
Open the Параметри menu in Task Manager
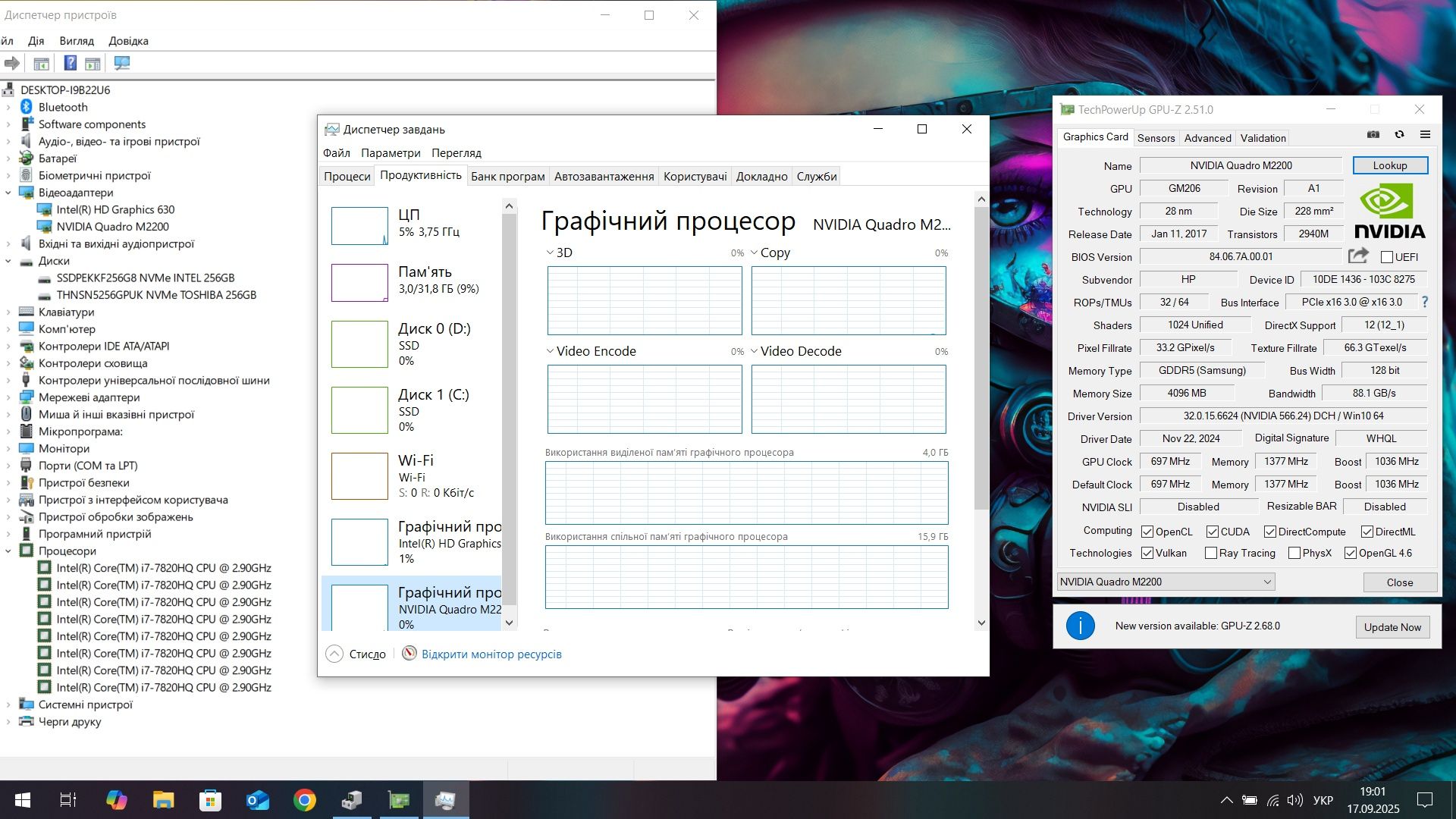(x=391, y=153)
